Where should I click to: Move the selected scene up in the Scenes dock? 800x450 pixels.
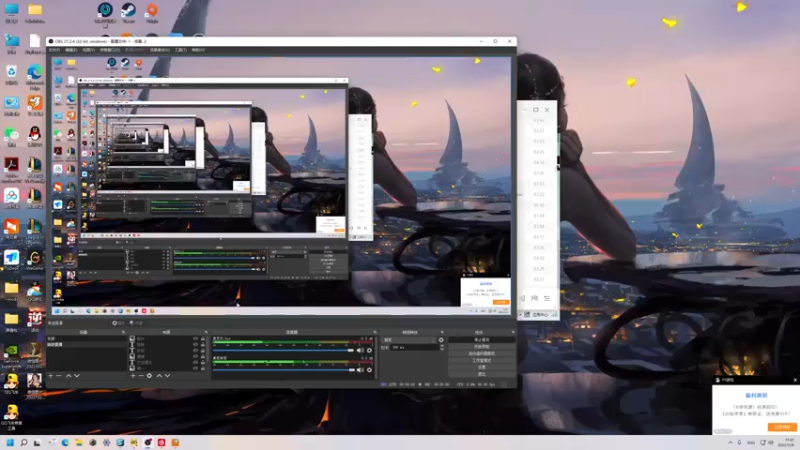coord(69,376)
